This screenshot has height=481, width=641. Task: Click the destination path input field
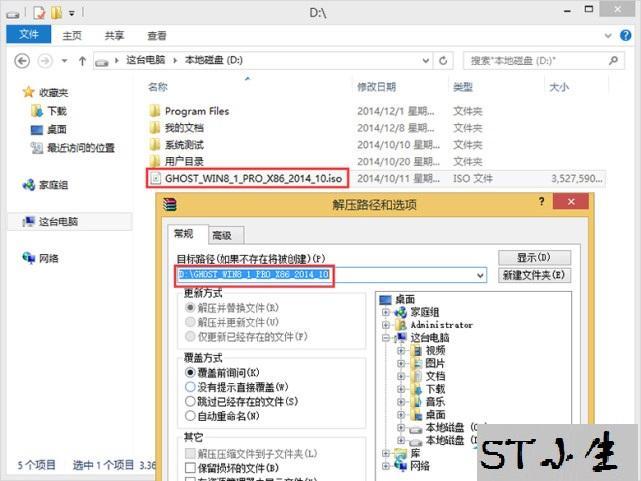pyautogui.click(x=331, y=275)
